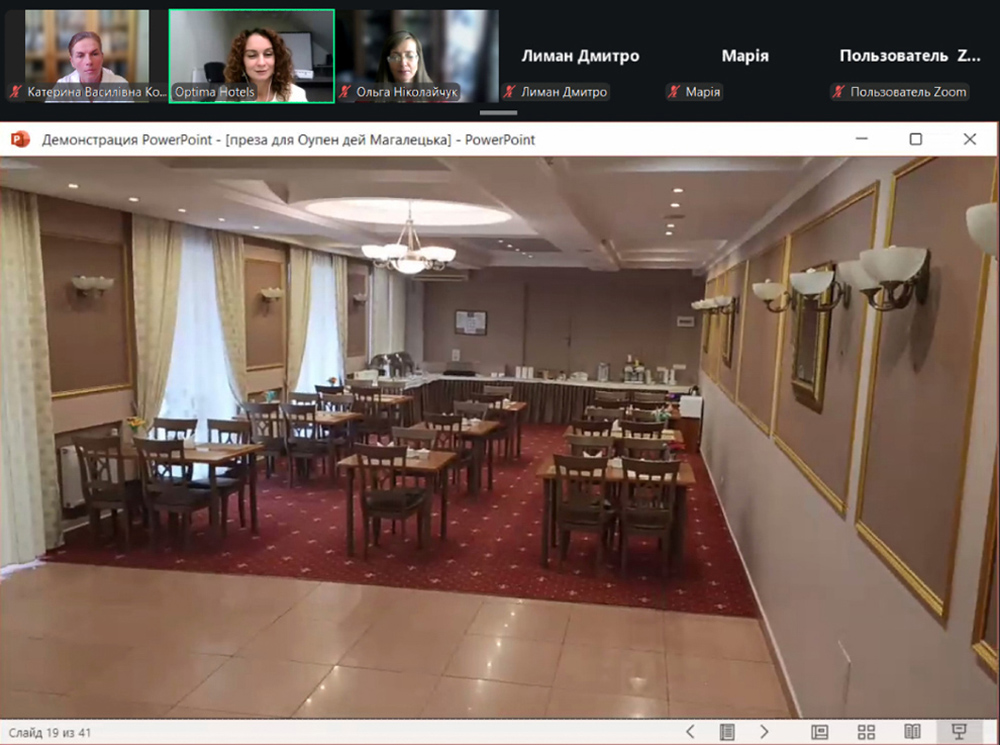Go to the previous slide arrow

[x=690, y=732]
